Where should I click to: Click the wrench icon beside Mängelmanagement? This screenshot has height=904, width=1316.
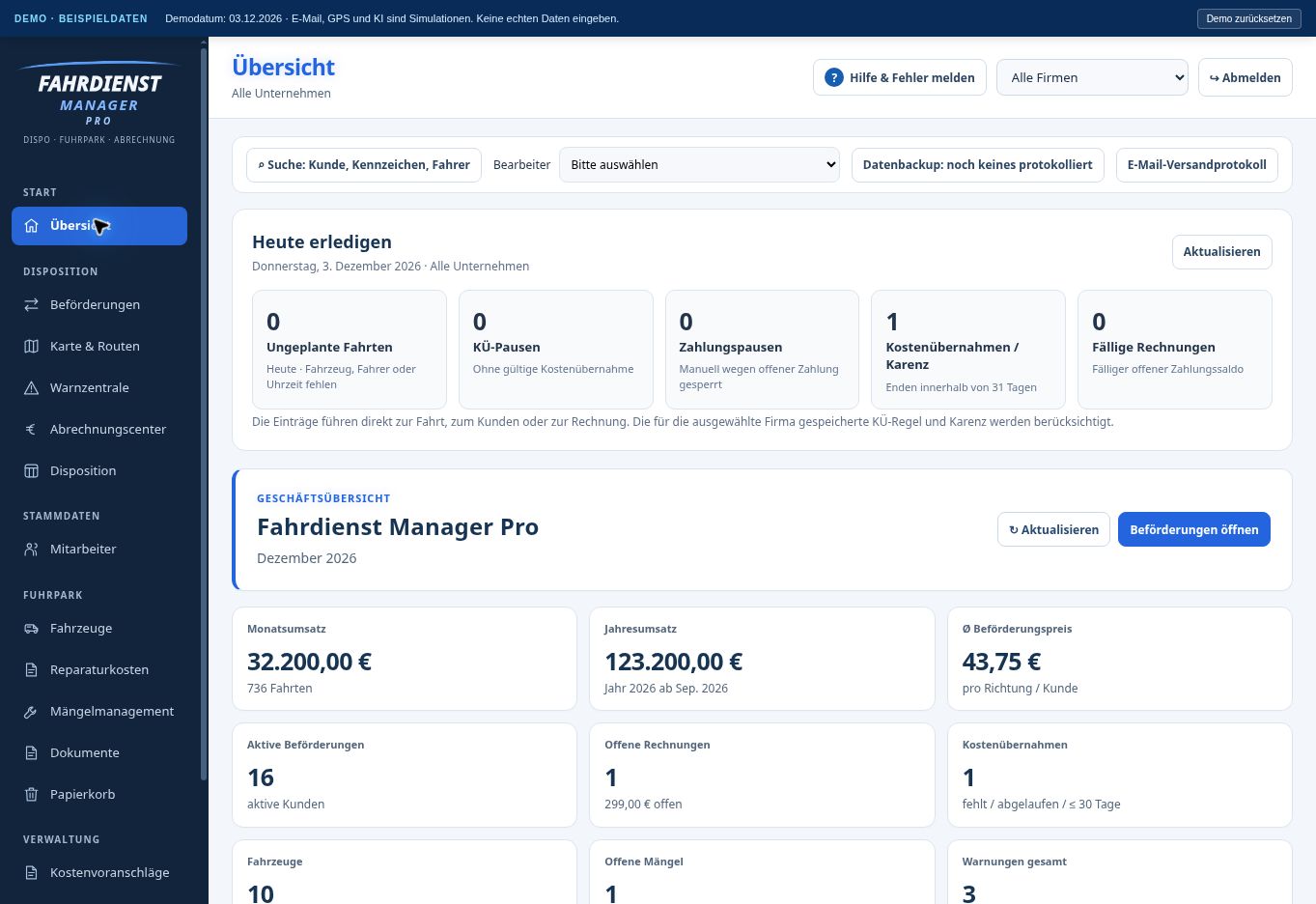31,712
